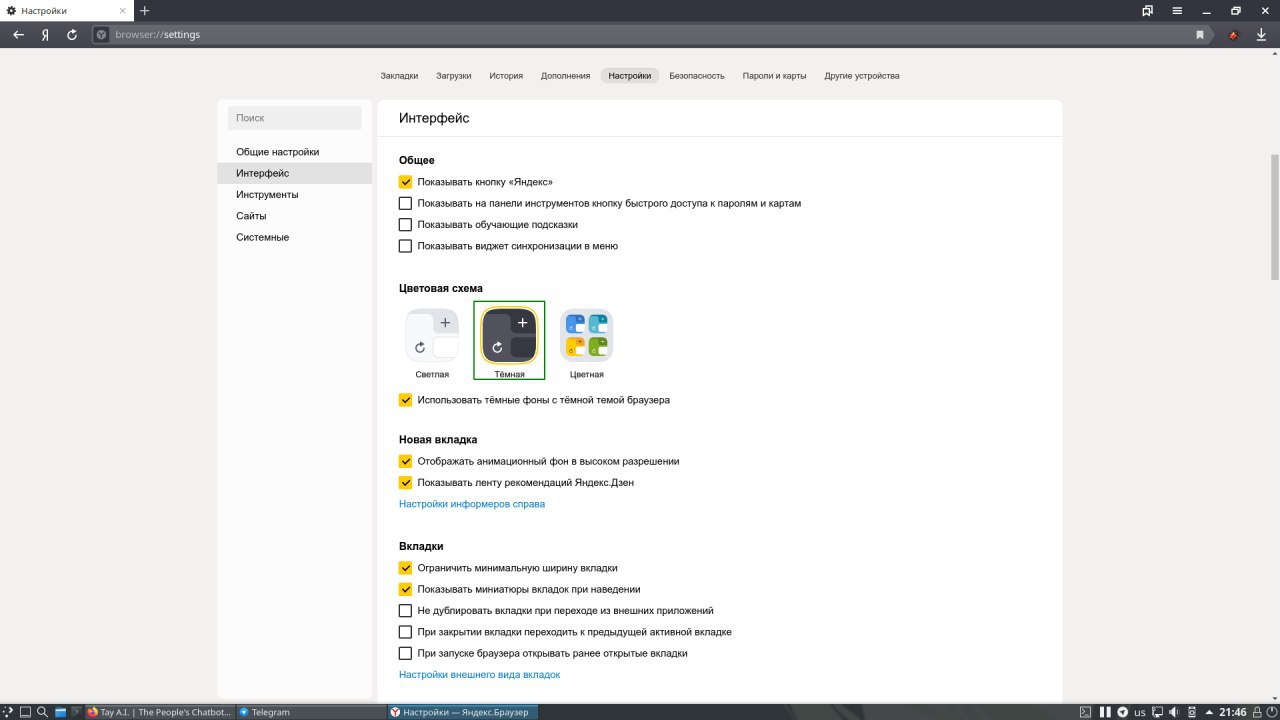Click the site info icon in address bar

pyautogui.click(x=101, y=34)
